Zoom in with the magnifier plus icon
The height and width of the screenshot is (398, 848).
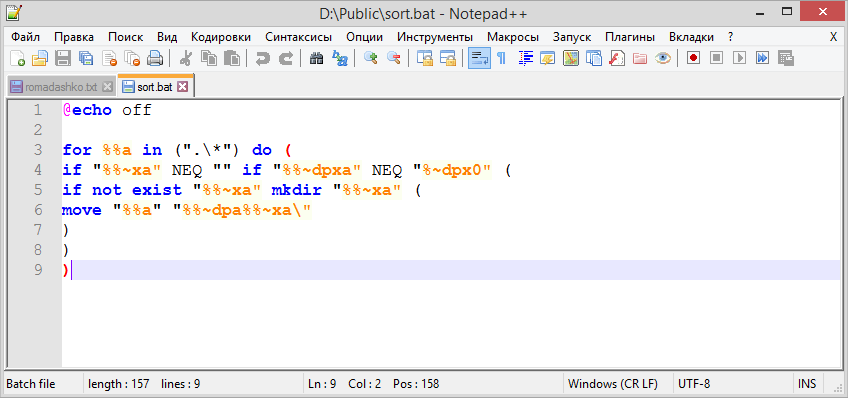[370, 58]
